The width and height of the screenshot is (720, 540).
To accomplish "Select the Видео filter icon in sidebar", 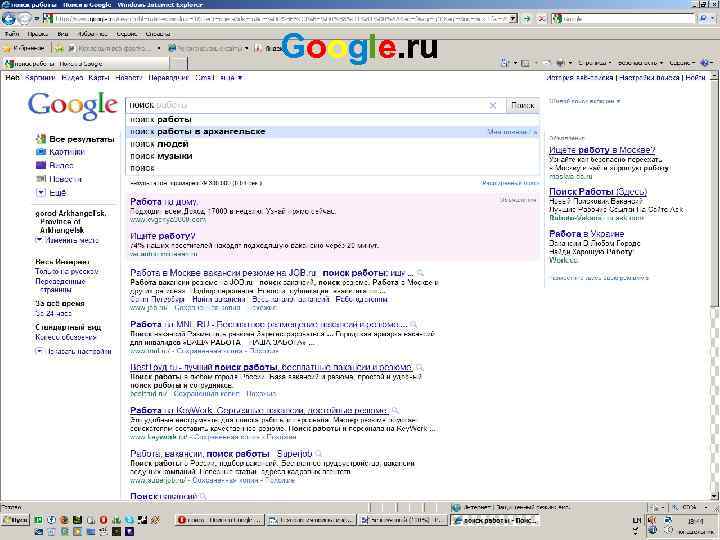I will coord(40,165).
